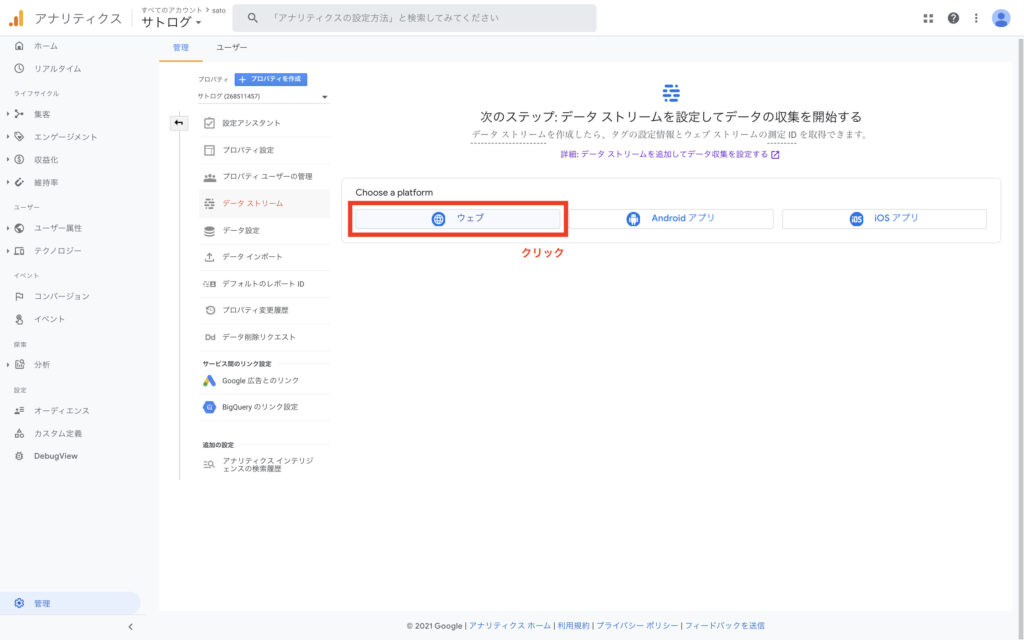Open オーディエンス in sidebar
1024x640 pixels.
point(61,410)
